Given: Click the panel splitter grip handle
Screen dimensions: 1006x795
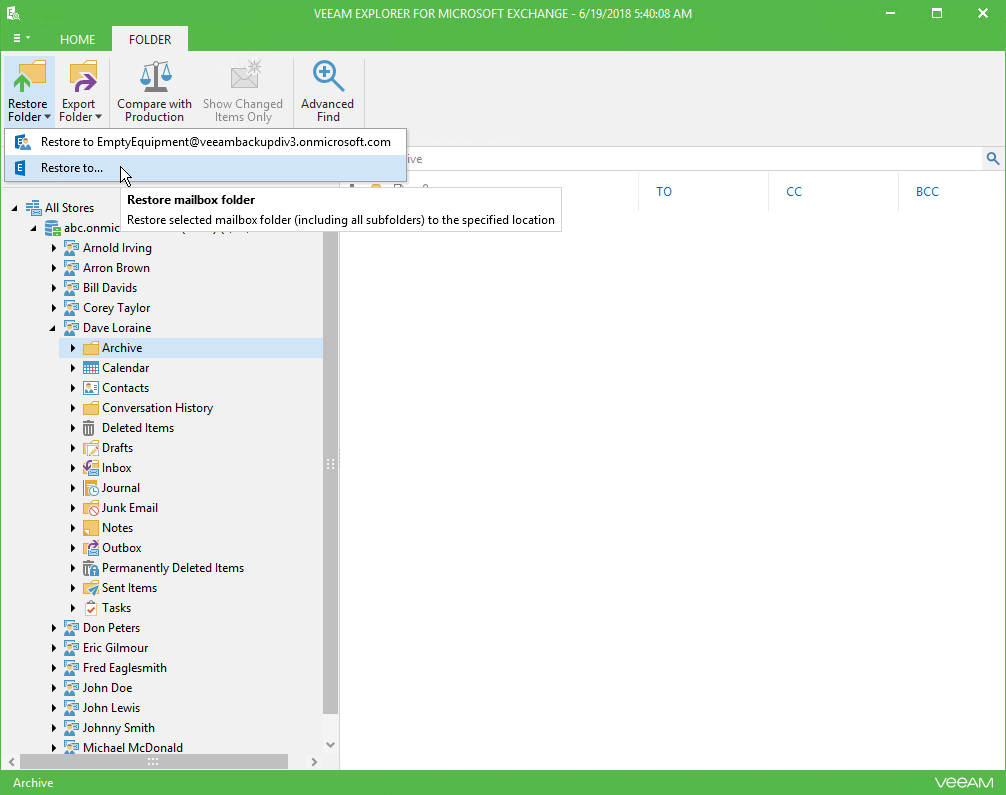Looking at the screenshot, I should 330,464.
